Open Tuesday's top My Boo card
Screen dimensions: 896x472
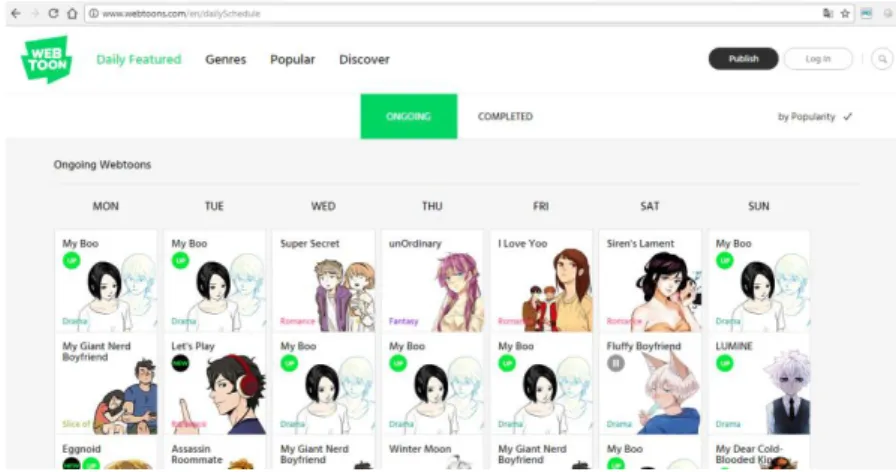[215, 281]
